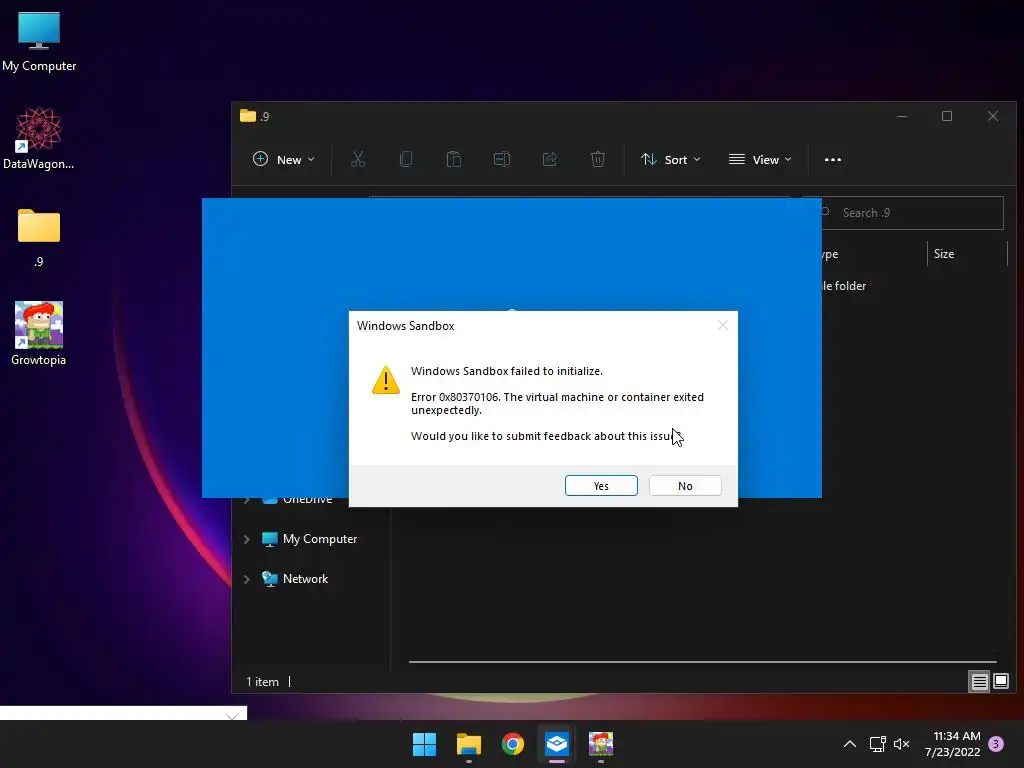Open the Windows Start menu

(x=424, y=744)
